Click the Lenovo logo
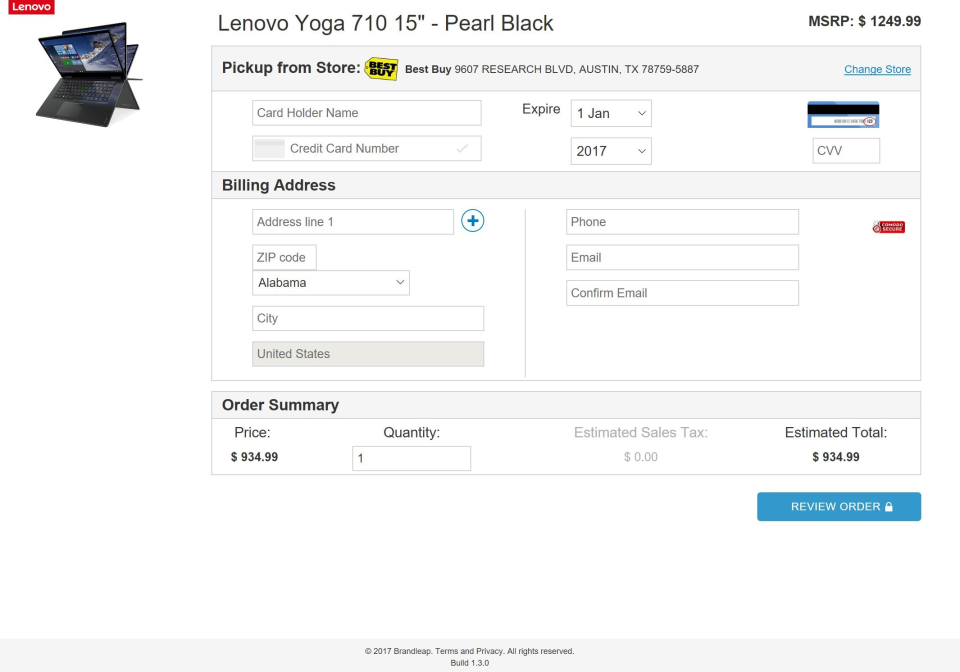Viewport: 960px width, 672px height. point(31,7)
